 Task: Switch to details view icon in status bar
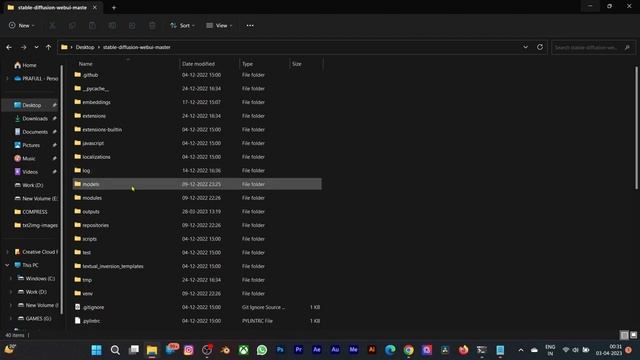(x=624, y=335)
